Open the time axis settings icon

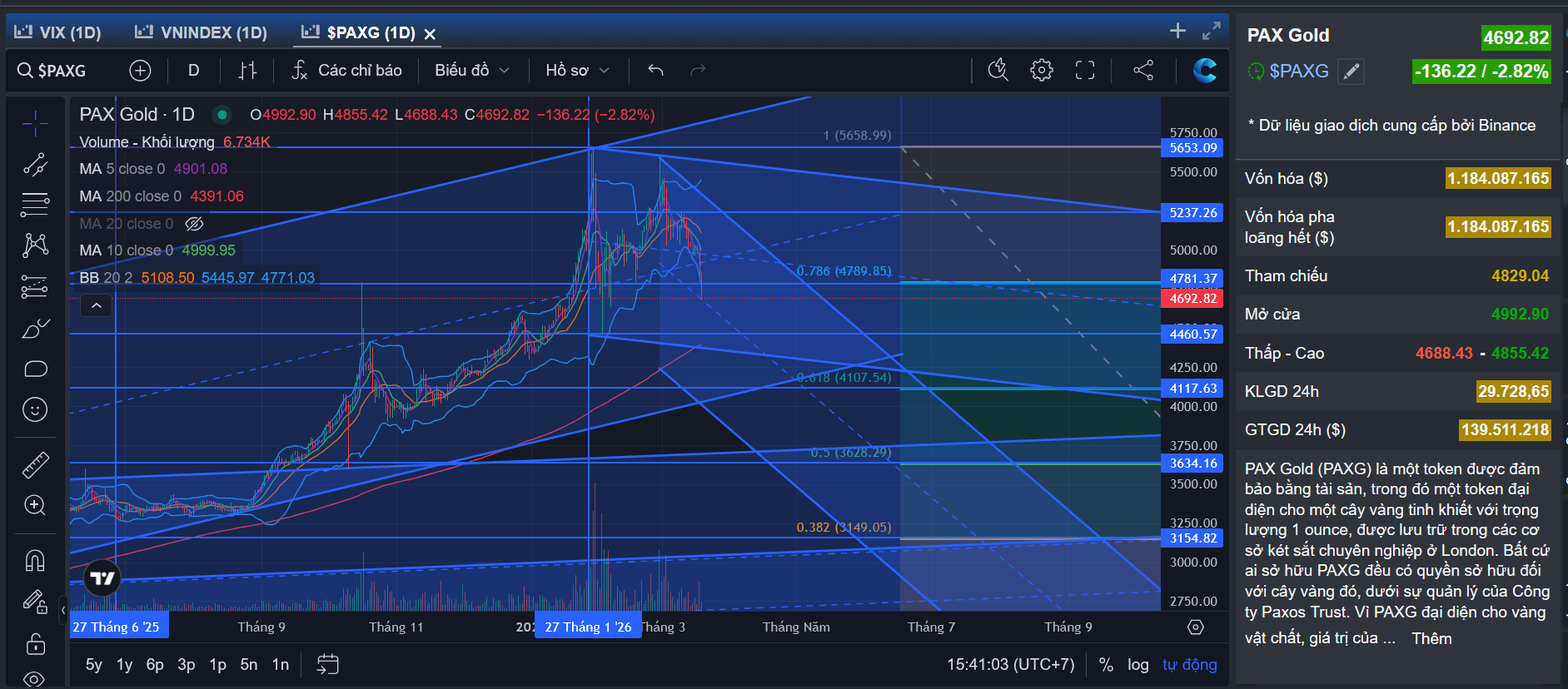click(1196, 627)
